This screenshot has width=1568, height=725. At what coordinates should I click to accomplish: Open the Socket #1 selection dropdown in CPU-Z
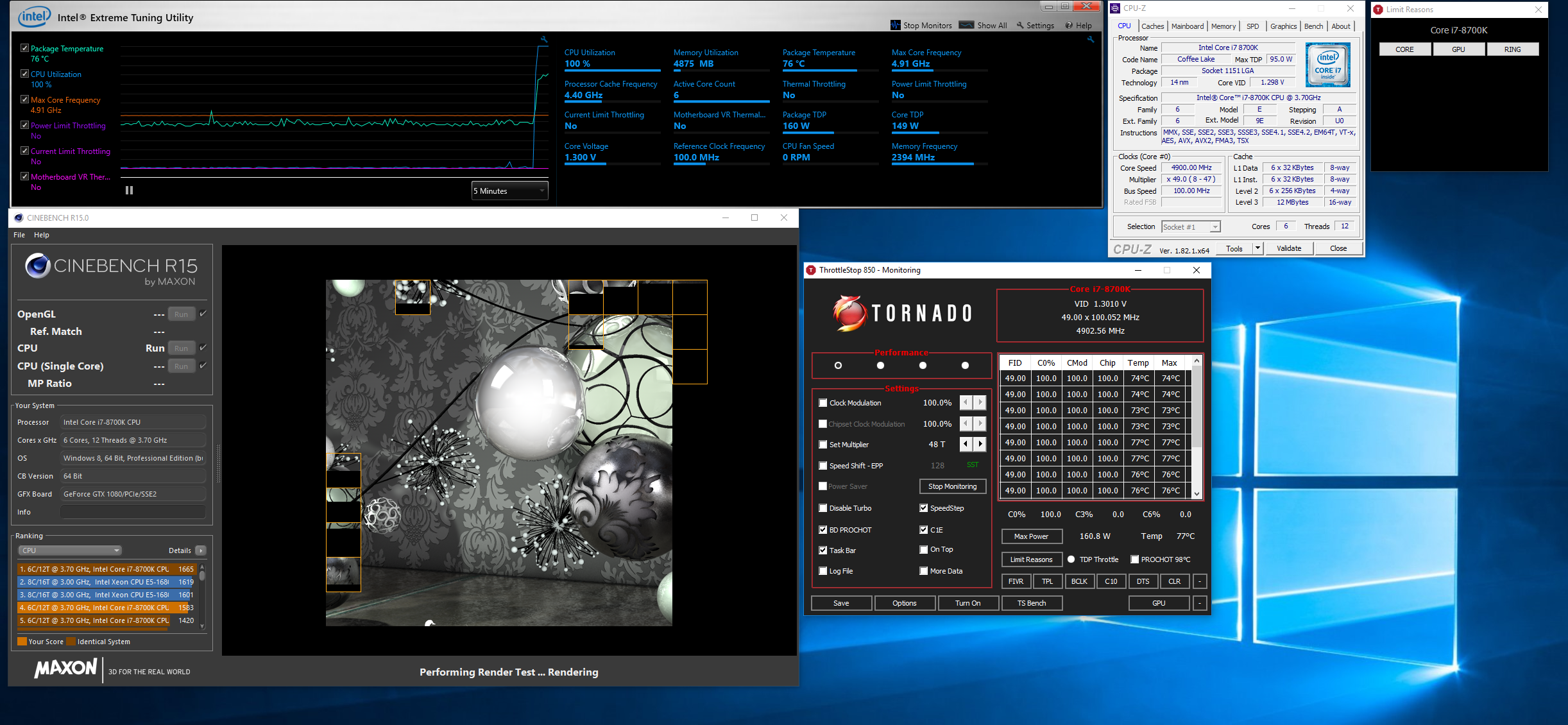[x=1191, y=226]
